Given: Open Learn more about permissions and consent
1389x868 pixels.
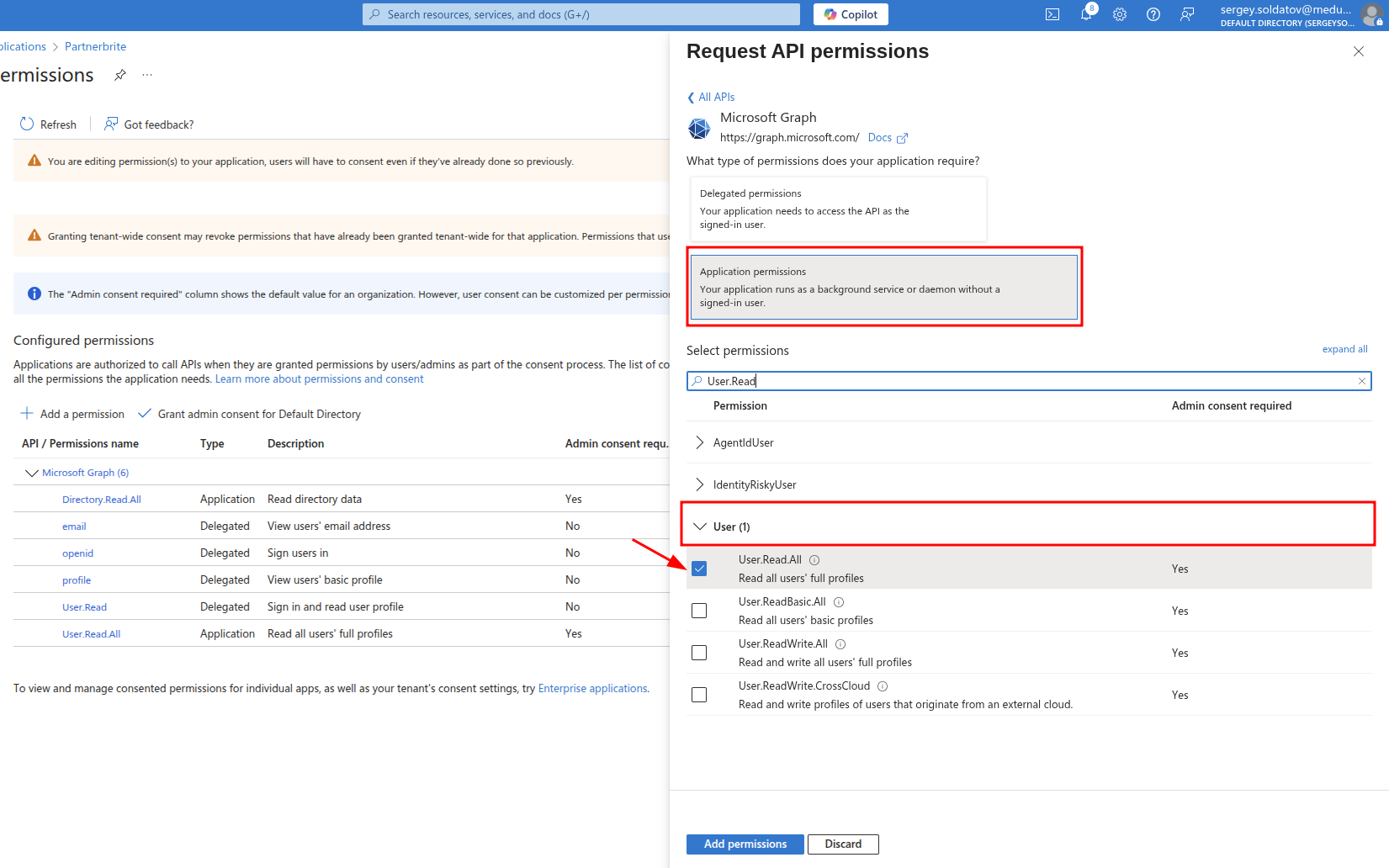Looking at the screenshot, I should point(319,379).
